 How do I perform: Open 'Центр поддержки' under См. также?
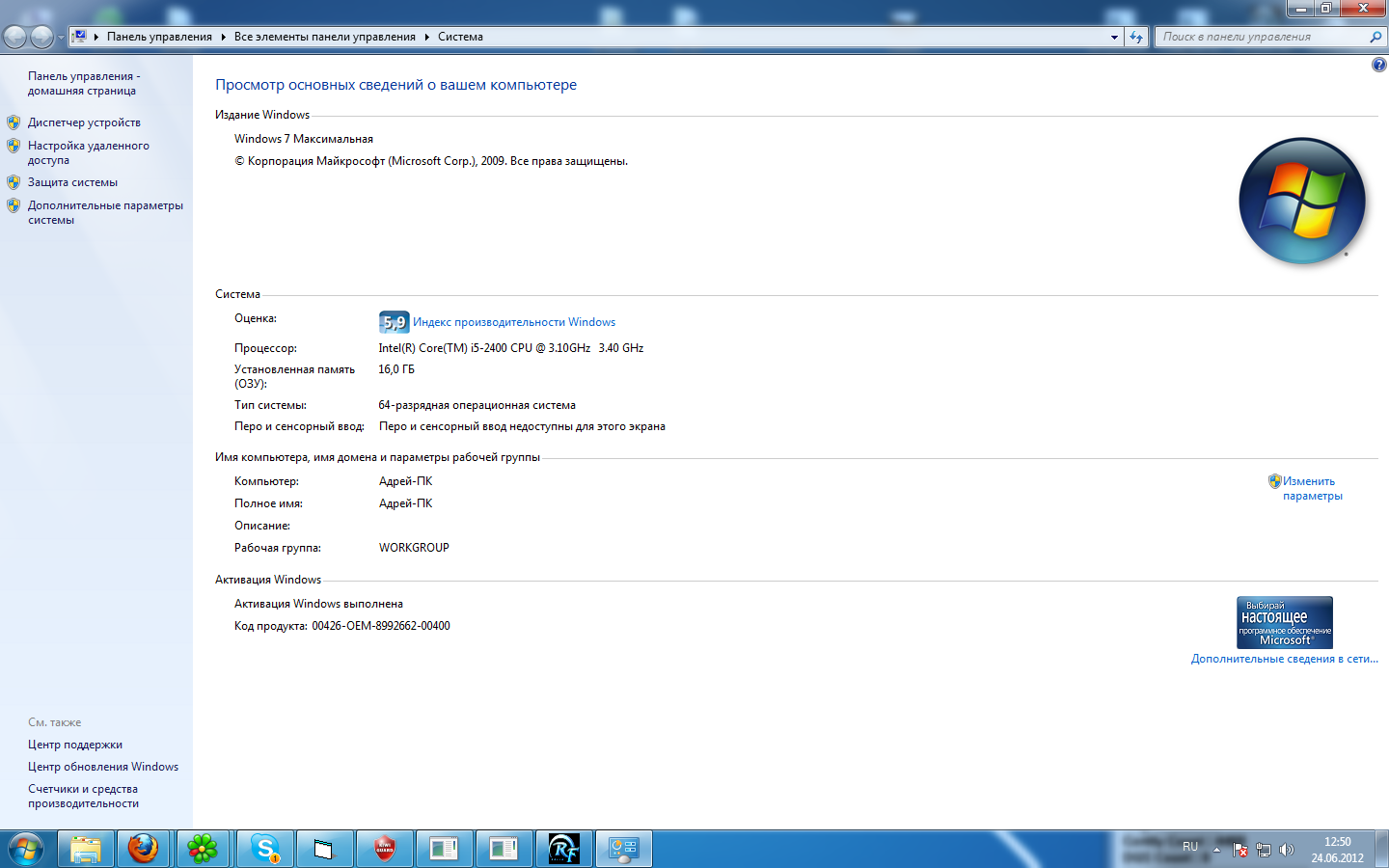pyautogui.click(x=75, y=745)
